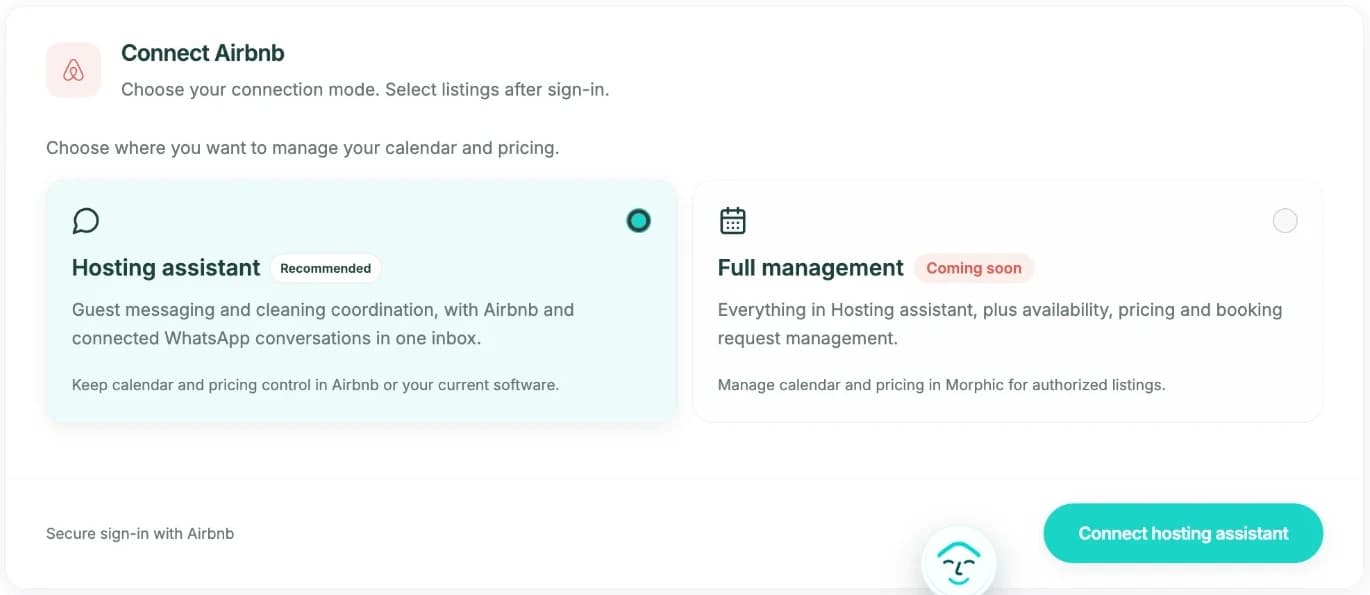The width and height of the screenshot is (1370, 595).
Task: Click the Full management card title
Action: (x=811, y=268)
